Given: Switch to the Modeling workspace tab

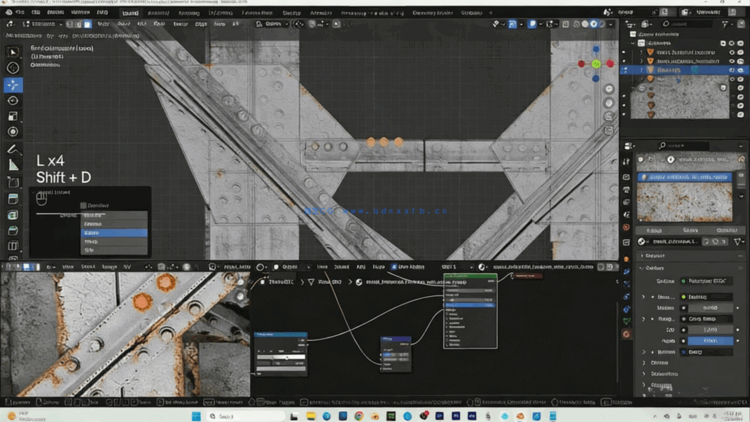Looking at the screenshot, I should point(158,13).
